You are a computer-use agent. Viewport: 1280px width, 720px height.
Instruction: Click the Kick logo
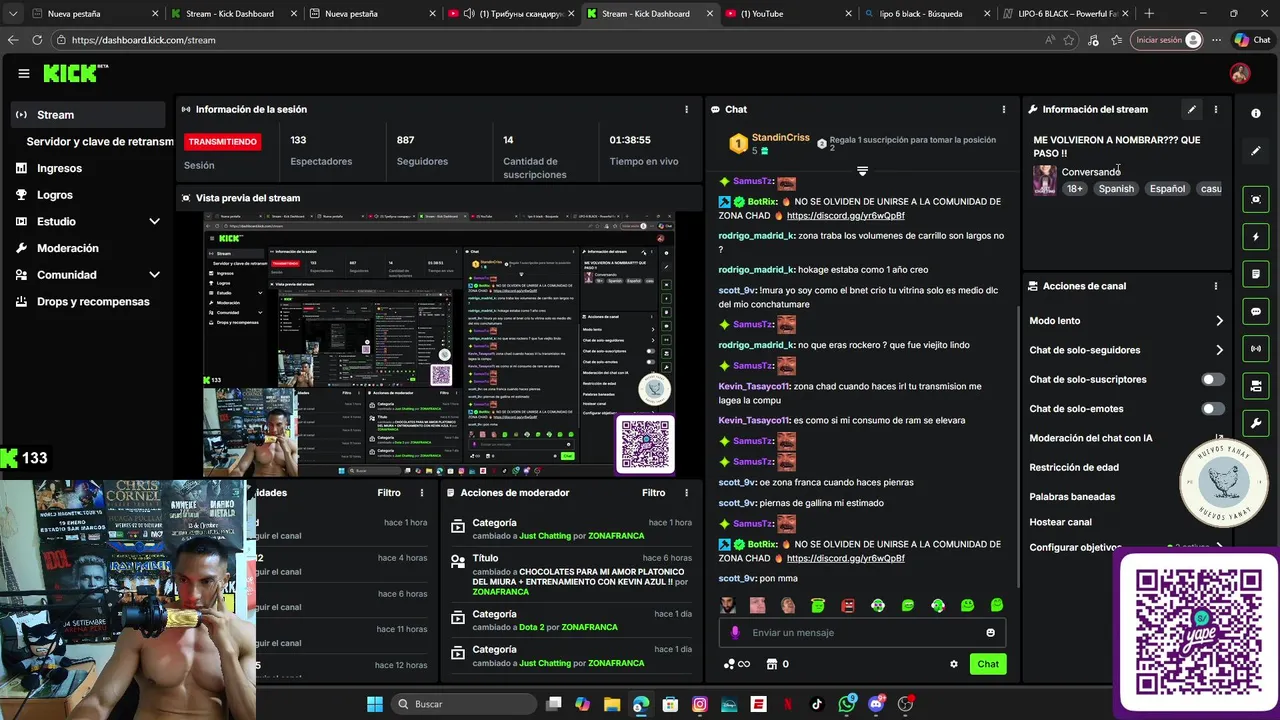75,73
